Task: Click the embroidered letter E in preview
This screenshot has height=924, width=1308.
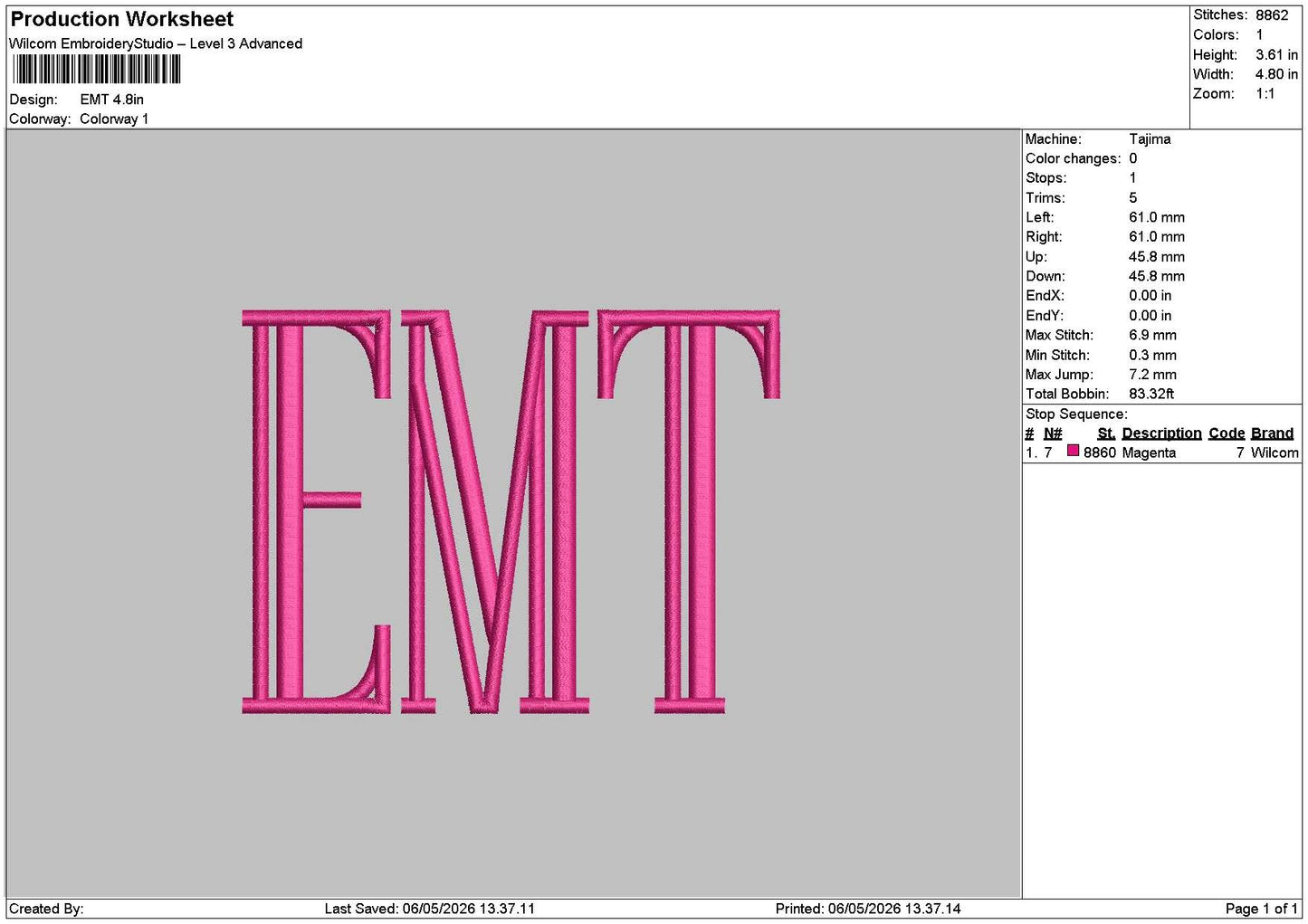Action: [x=316, y=511]
